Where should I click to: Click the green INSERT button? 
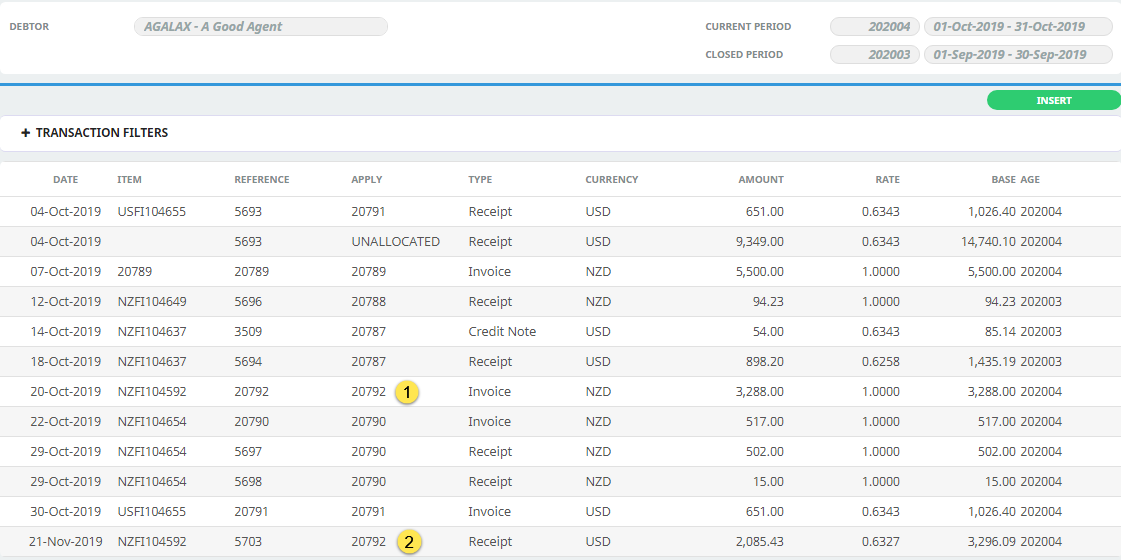coord(1054,100)
